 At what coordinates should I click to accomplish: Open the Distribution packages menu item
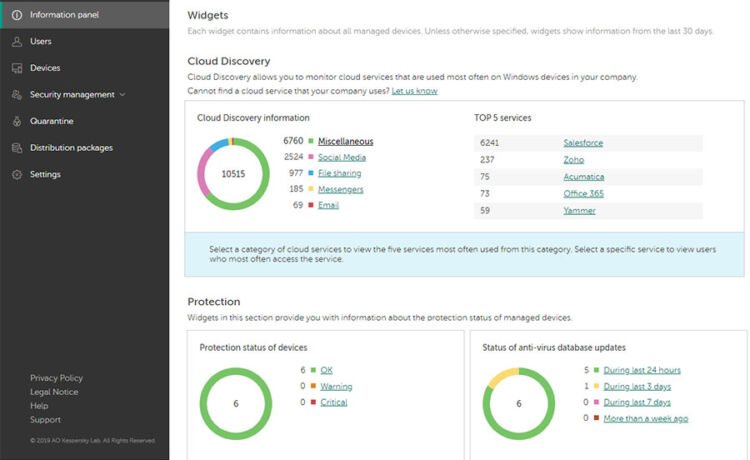(x=71, y=148)
